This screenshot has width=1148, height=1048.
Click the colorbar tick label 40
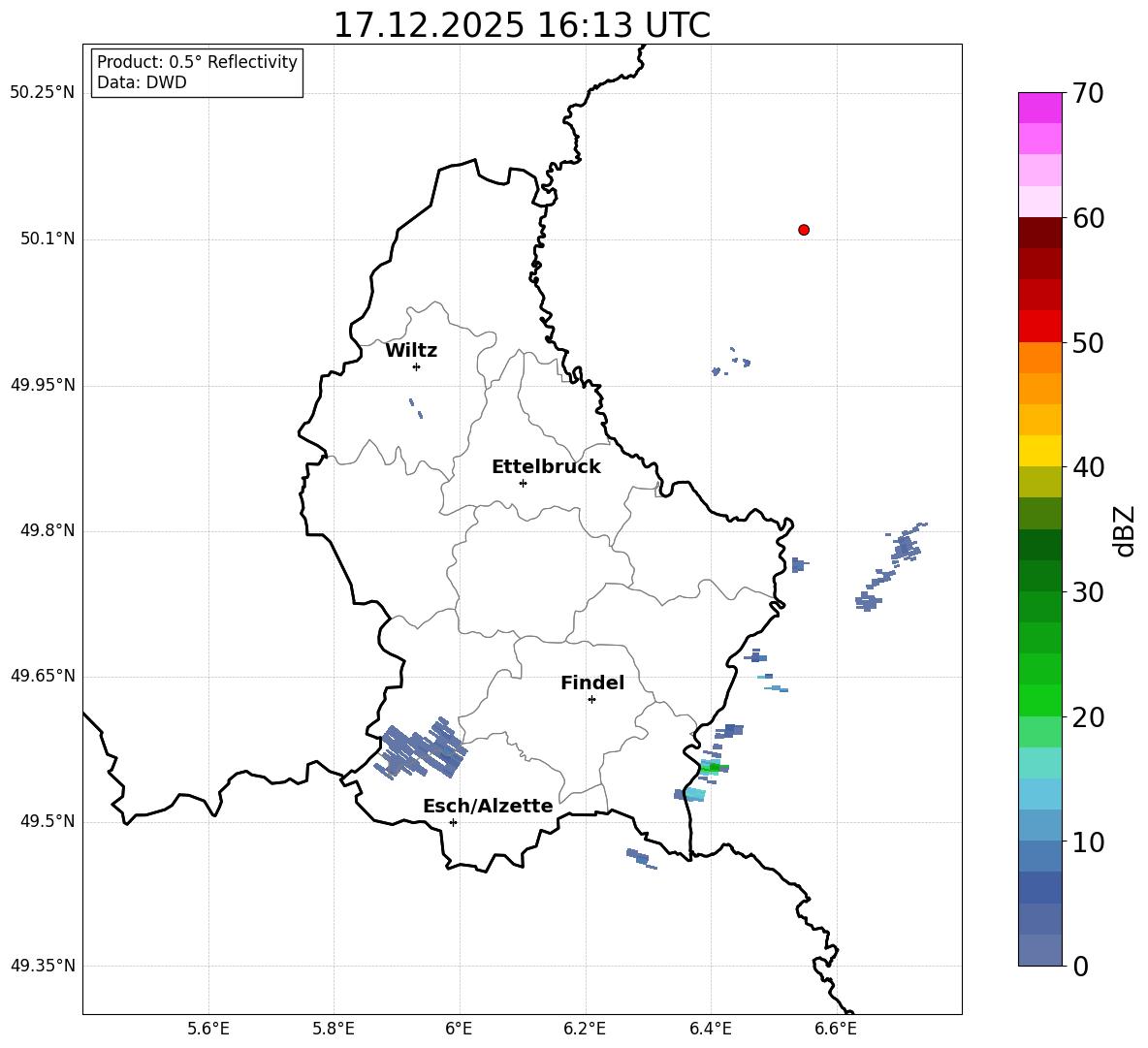pos(1088,467)
